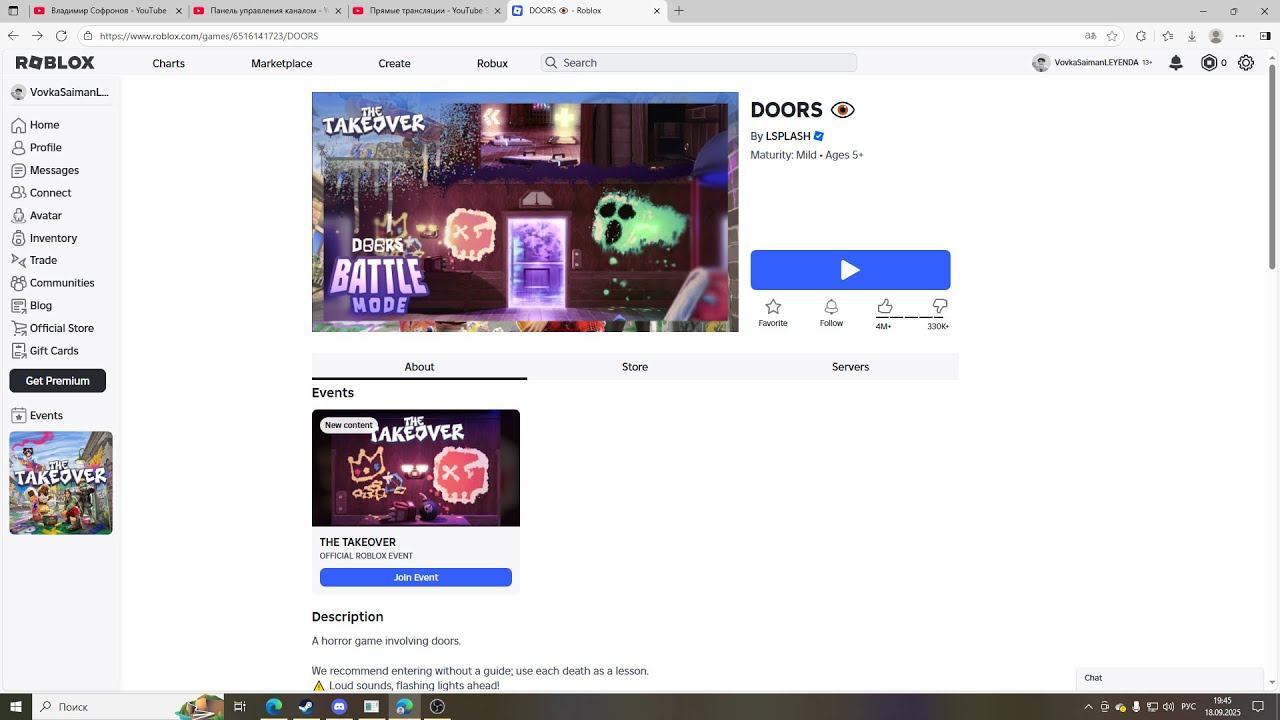Open a new browser tab
The height and width of the screenshot is (720, 1280).
(x=679, y=11)
